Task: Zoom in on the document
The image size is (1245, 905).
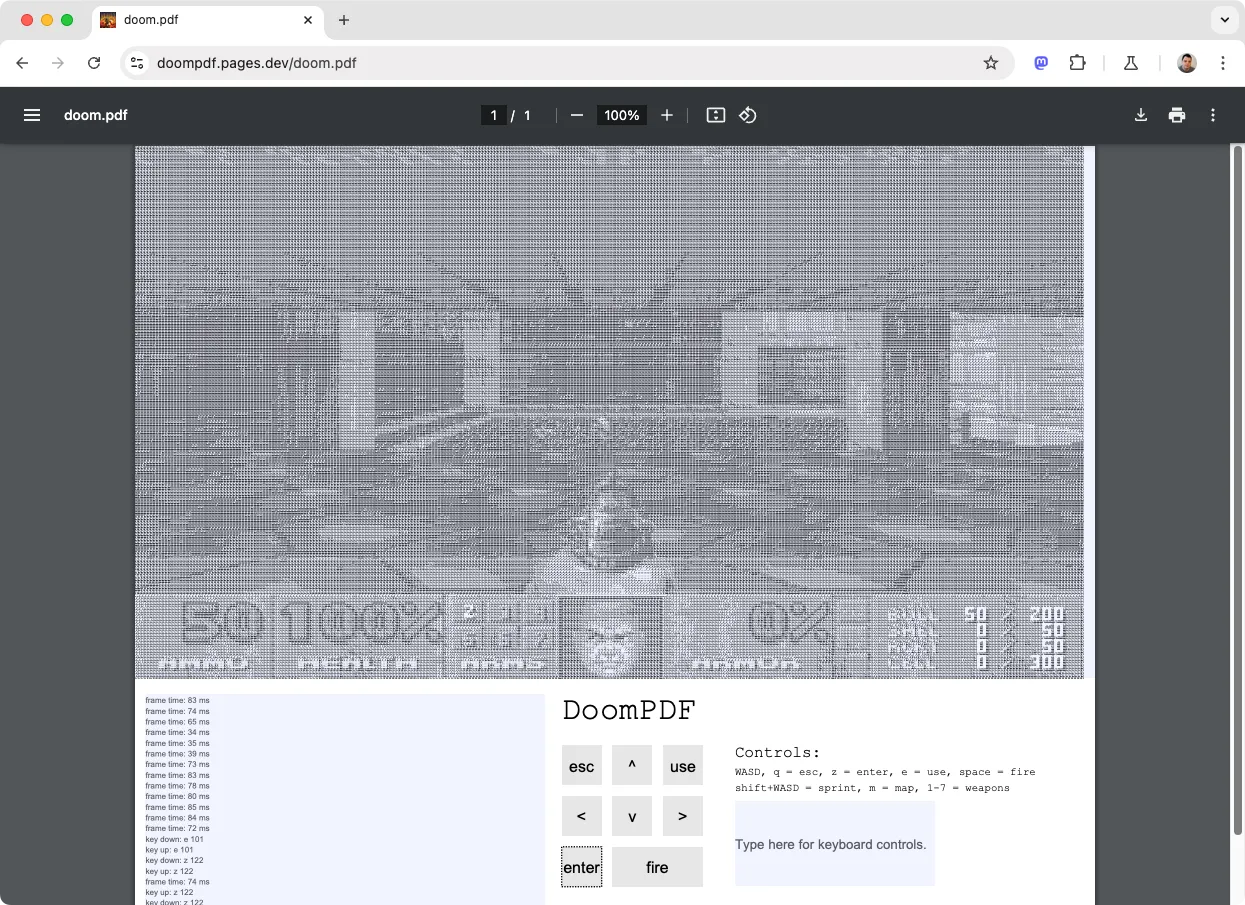Action: click(666, 115)
